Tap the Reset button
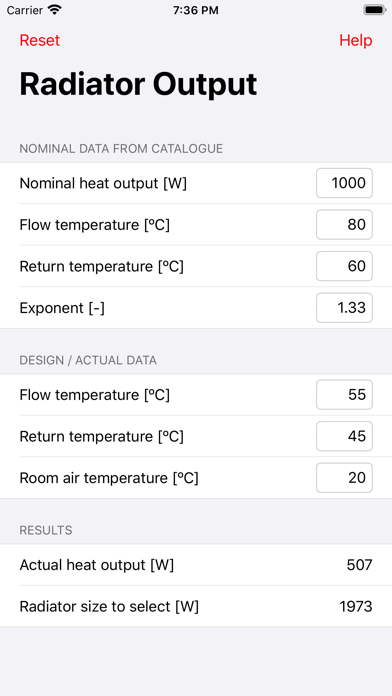 click(40, 40)
